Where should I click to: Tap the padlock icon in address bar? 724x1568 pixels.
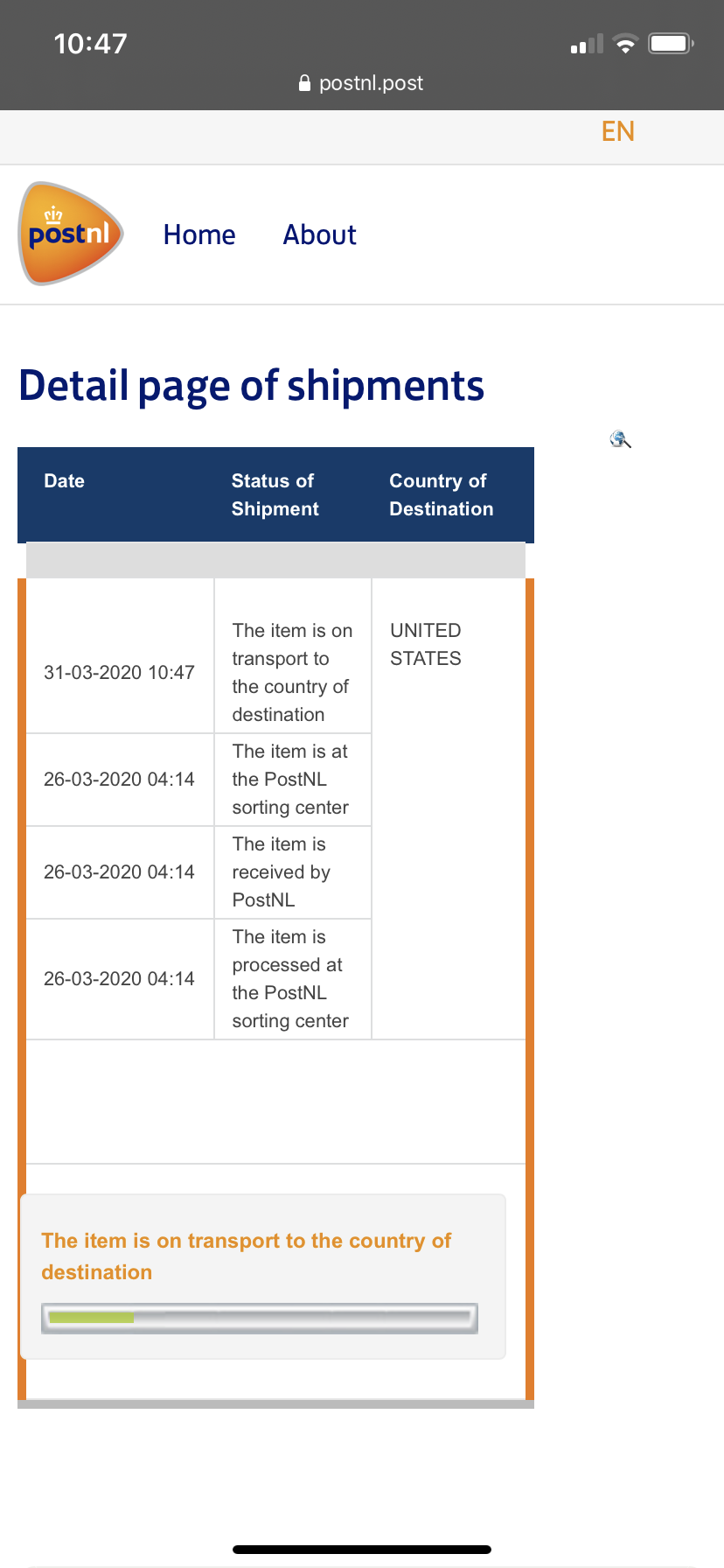[x=304, y=83]
